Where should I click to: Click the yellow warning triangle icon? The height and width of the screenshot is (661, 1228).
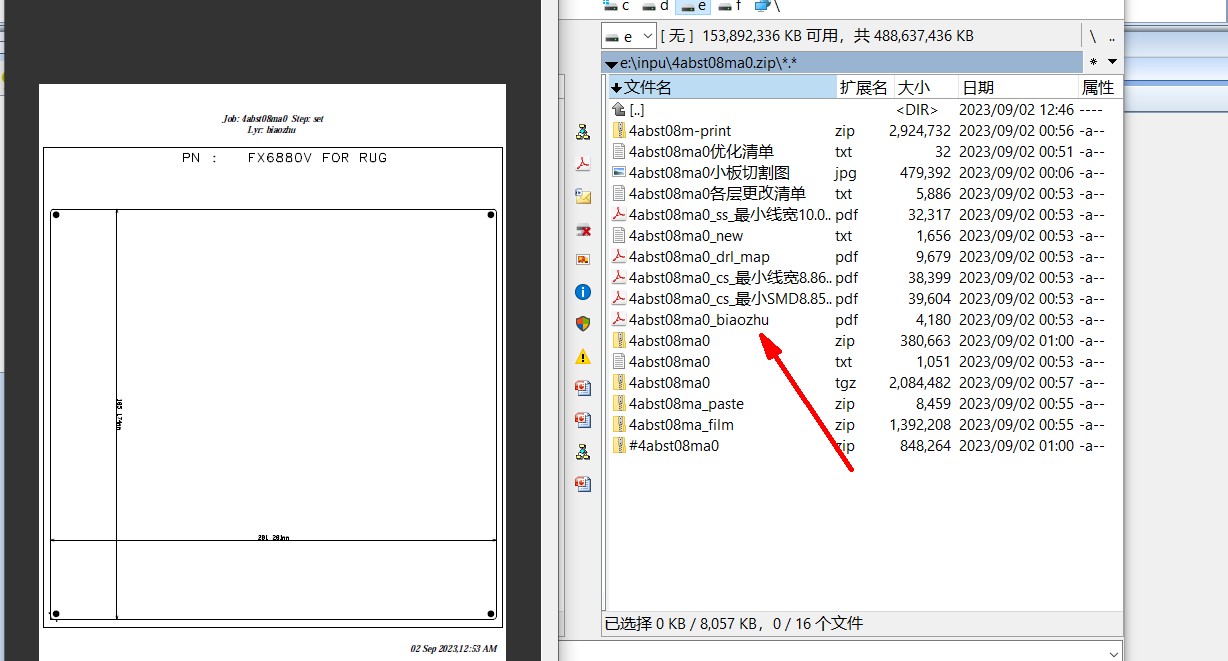[583, 357]
